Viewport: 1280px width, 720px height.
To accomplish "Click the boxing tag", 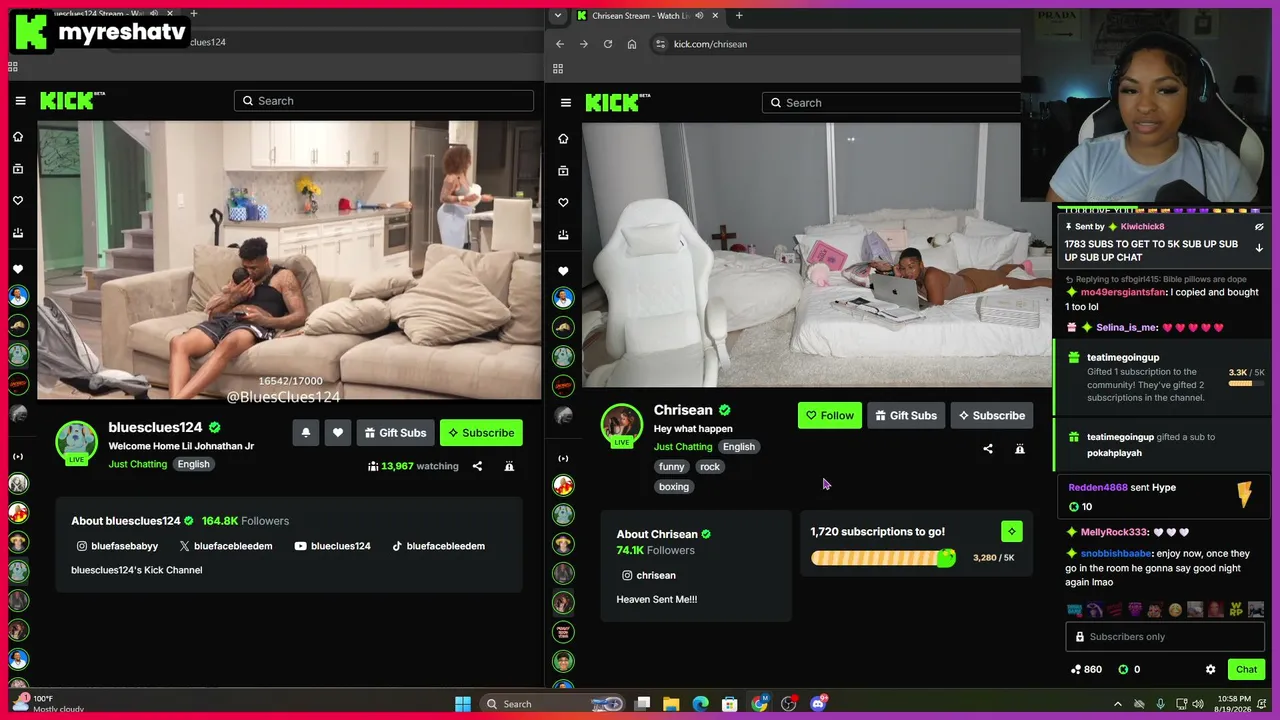I will coord(674,487).
